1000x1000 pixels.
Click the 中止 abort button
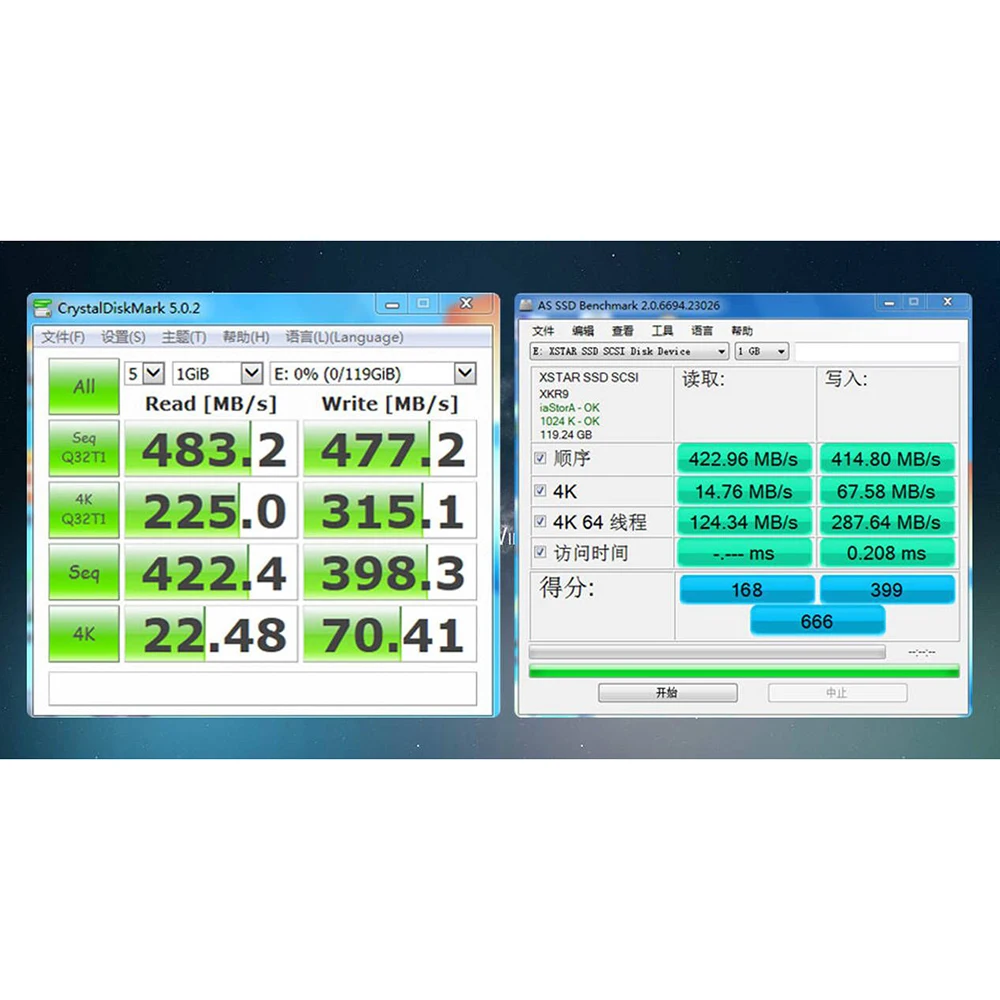837,692
